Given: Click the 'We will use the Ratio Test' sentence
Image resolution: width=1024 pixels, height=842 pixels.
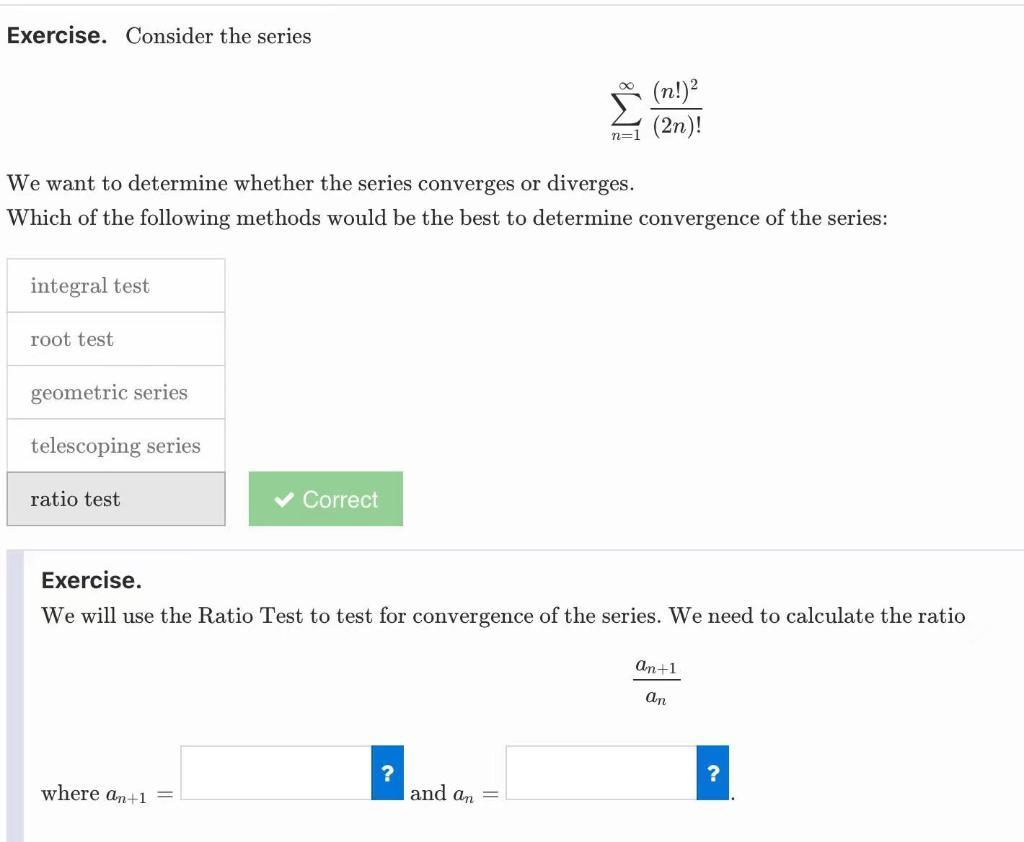Looking at the screenshot, I should (503, 616).
